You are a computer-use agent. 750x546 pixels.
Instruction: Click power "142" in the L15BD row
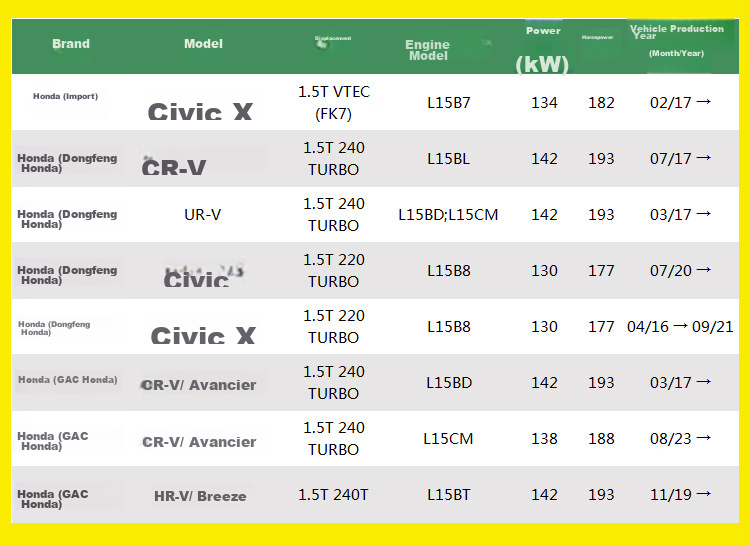(544, 382)
